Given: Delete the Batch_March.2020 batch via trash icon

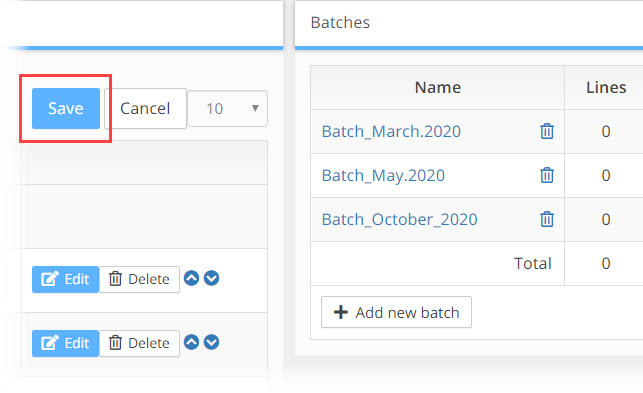Looking at the screenshot, I should [x=547, y=131].
